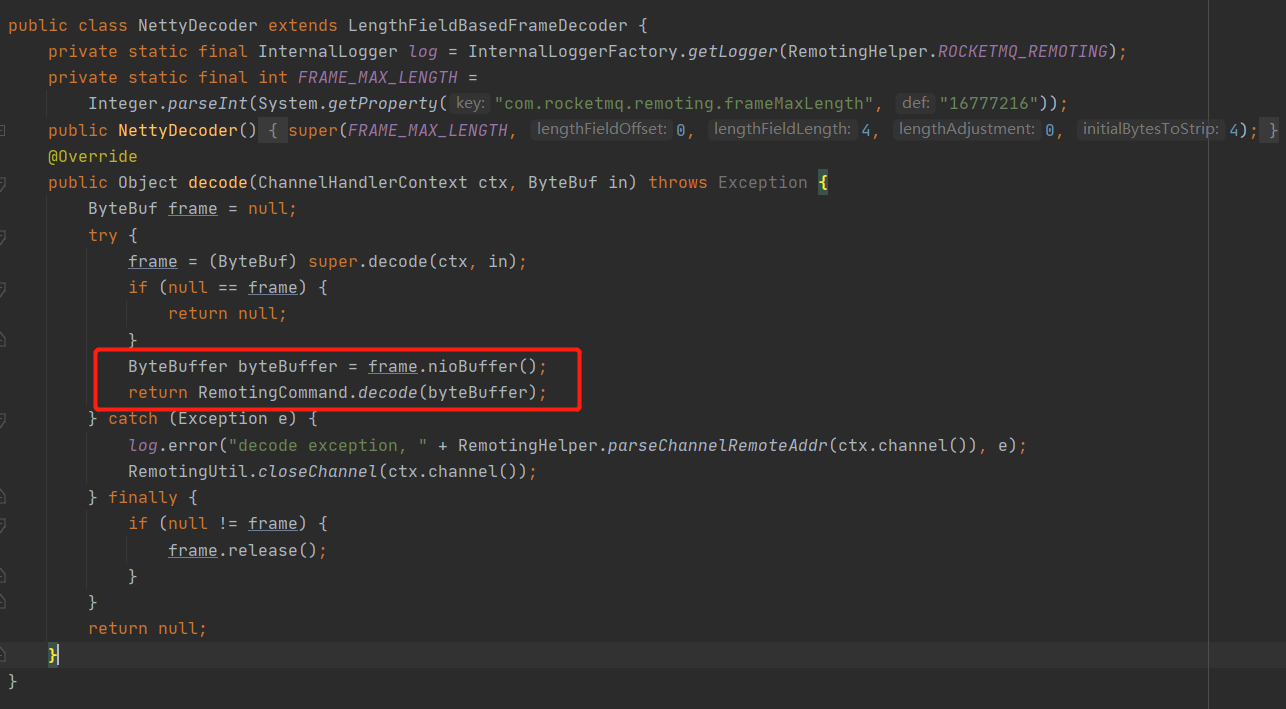Collapse the try block fold marker
Viewport: 1286px width, 709px height.
[3, 237]
